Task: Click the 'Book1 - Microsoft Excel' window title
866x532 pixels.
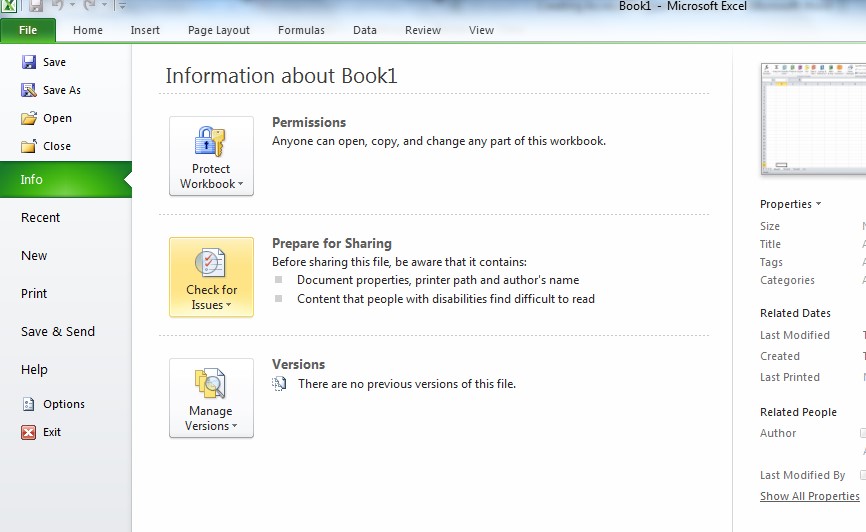Action: click(683, 6)
